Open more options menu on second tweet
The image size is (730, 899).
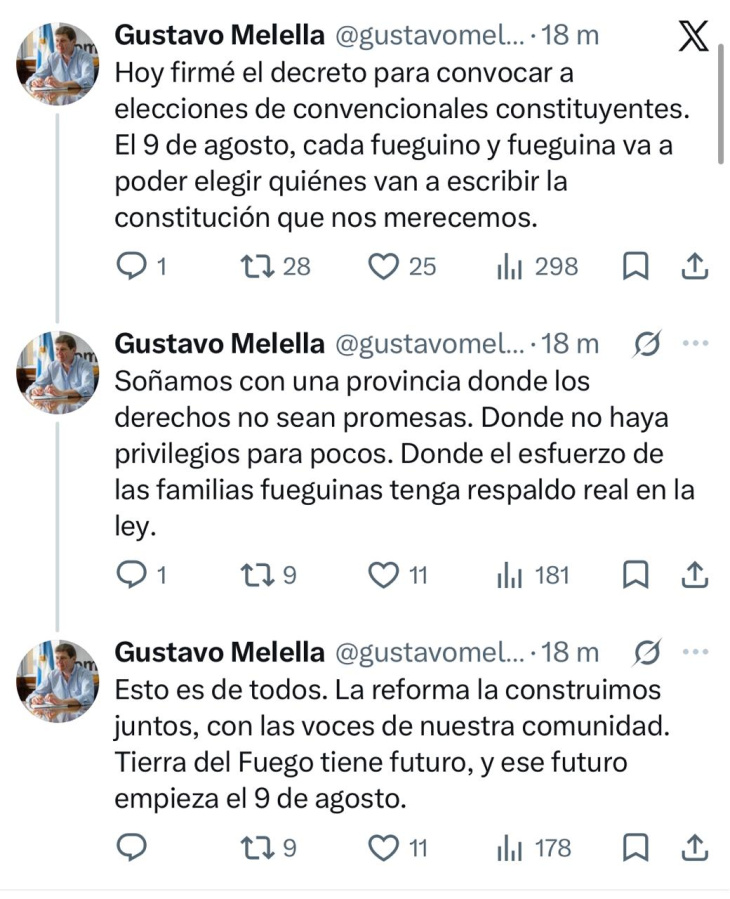[x=694, y=344]
